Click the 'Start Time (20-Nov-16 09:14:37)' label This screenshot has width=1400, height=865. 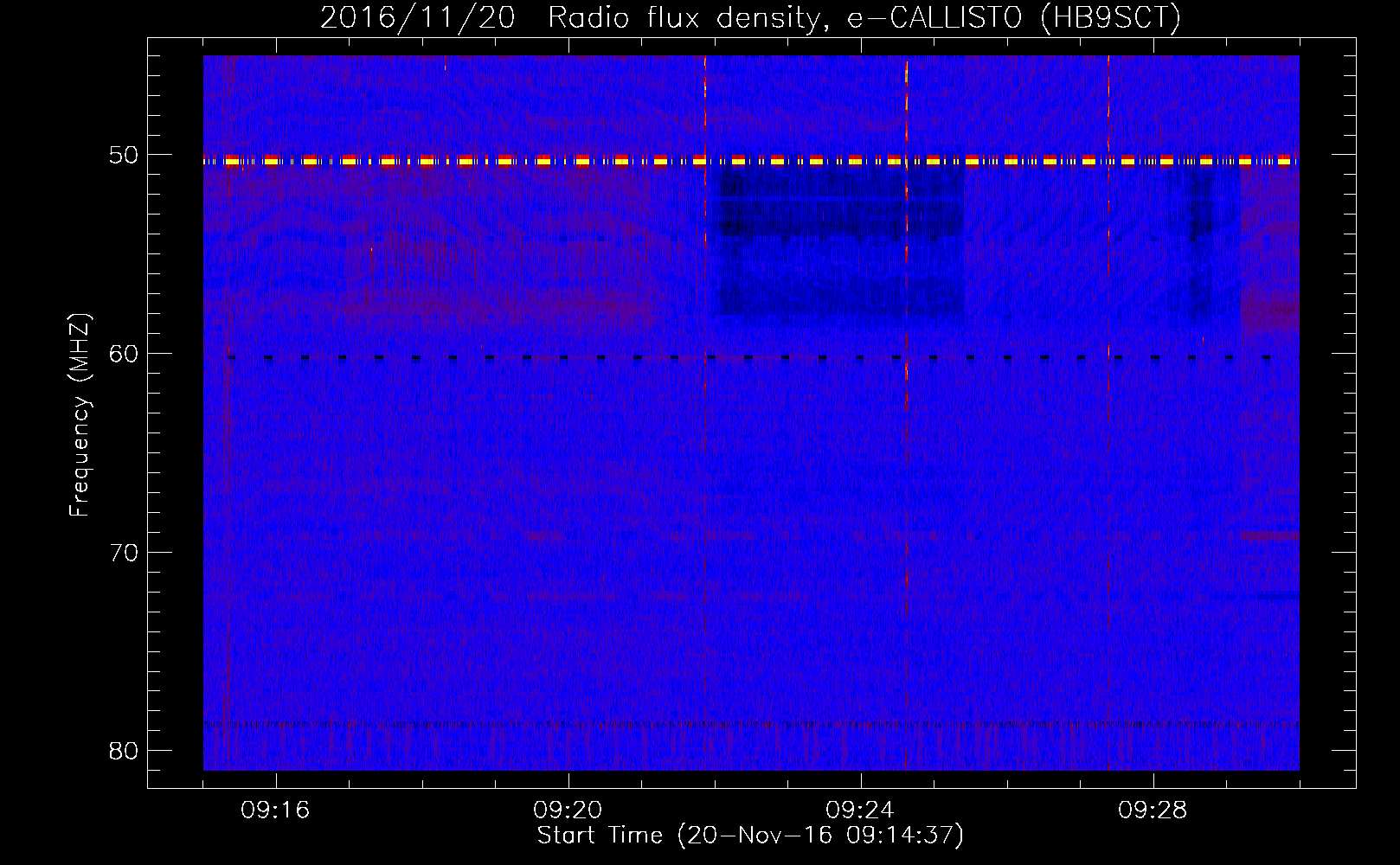coord(750,835)
